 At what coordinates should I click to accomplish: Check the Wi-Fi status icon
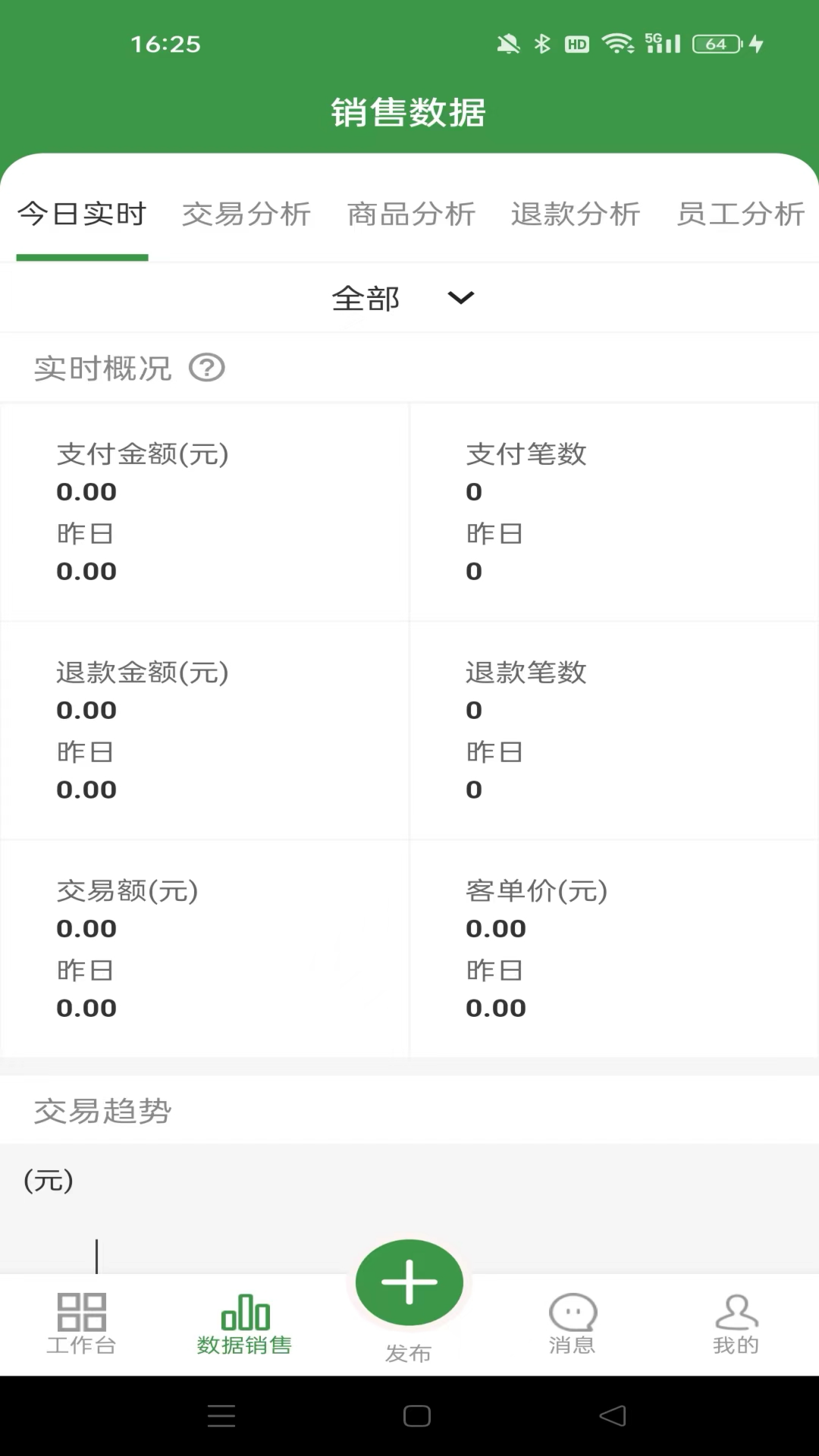(x=620, y=43)
